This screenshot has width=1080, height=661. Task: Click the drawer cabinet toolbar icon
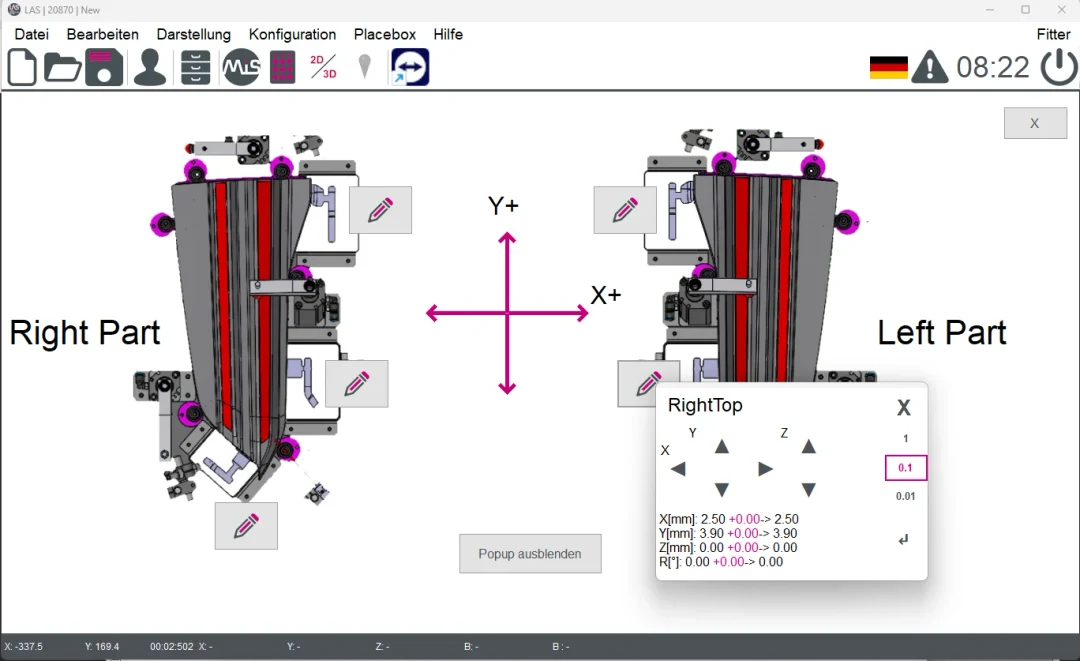[194, 66]
